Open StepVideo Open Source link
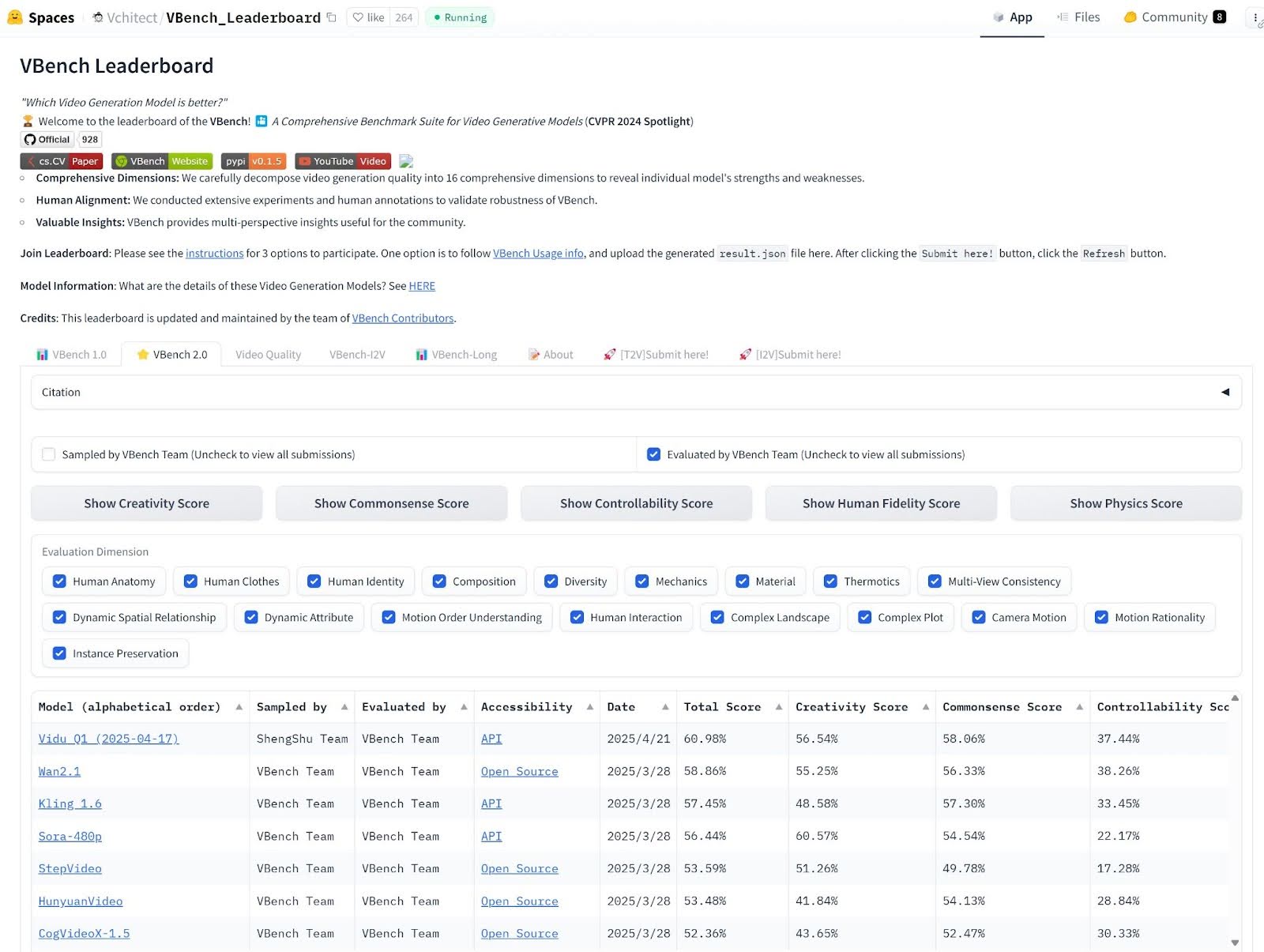The image size is (1264, 952). [x=519, y=868]
